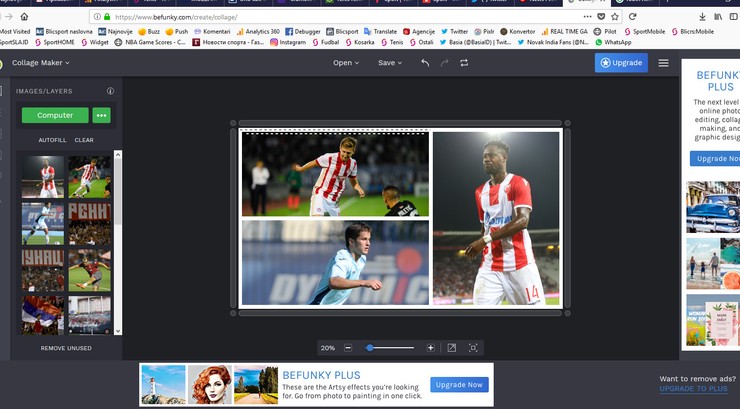The image size is (740, 409).
Task: Click the undo arrow icon
Action: click(x=425, y=63)
